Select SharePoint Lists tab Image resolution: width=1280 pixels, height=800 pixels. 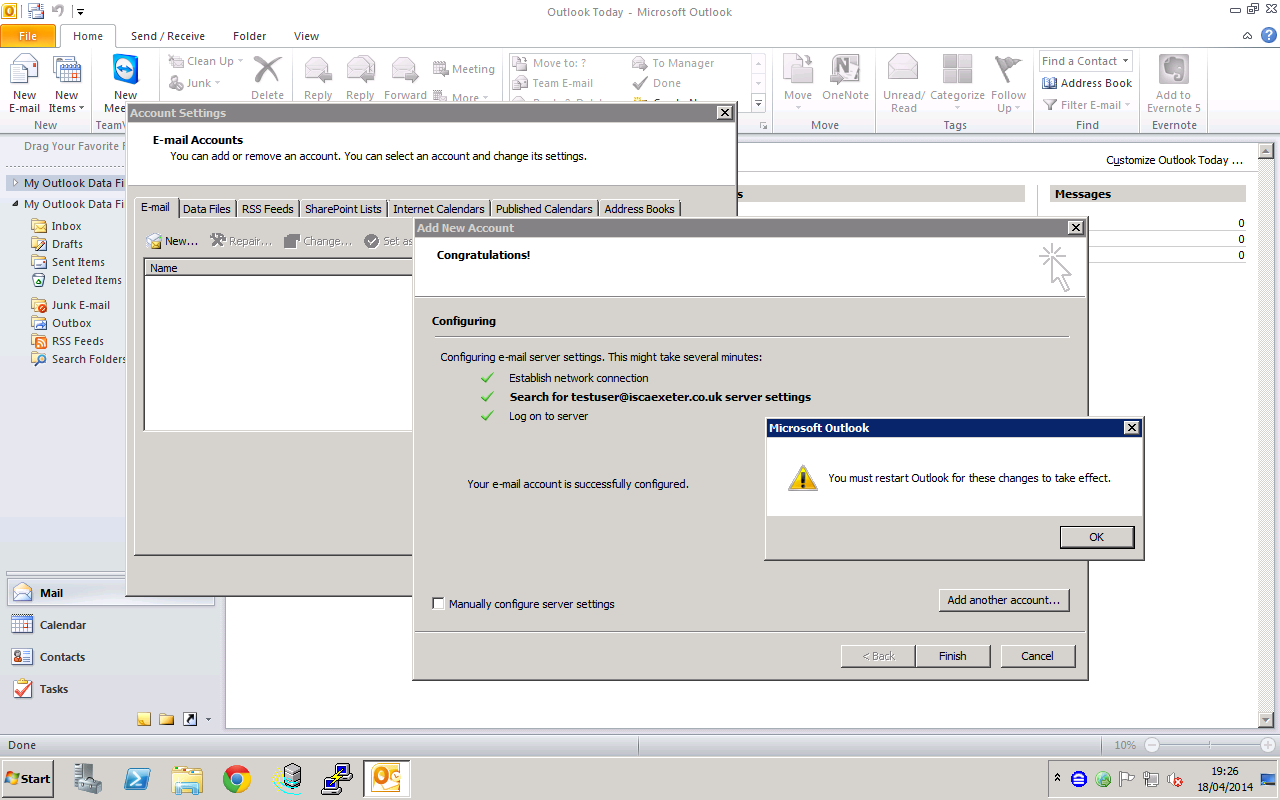tap(343, 209)
